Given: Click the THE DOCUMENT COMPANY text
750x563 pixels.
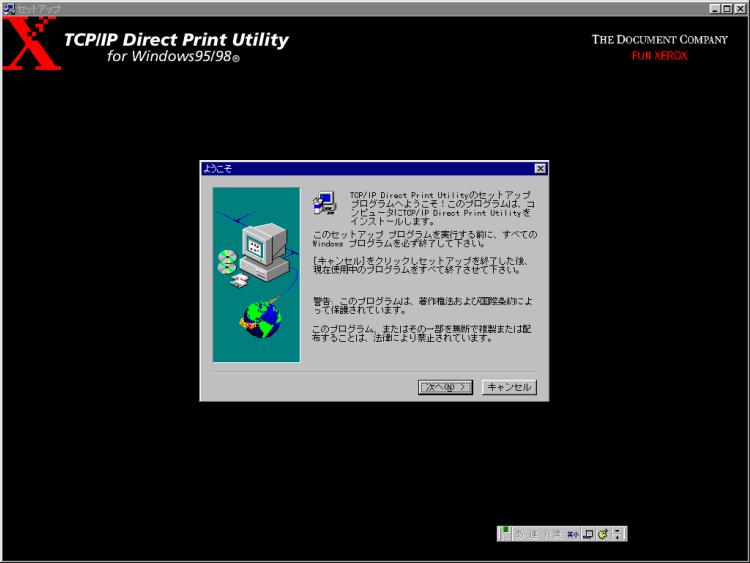Looking at the screenshot, I should click(660, 40).
